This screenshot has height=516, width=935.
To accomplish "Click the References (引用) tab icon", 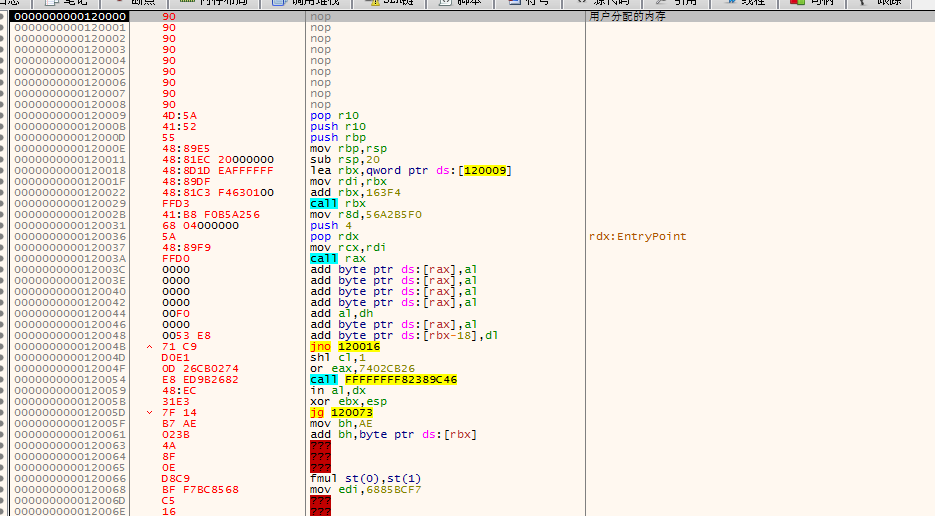I will [x=659, y=3].
